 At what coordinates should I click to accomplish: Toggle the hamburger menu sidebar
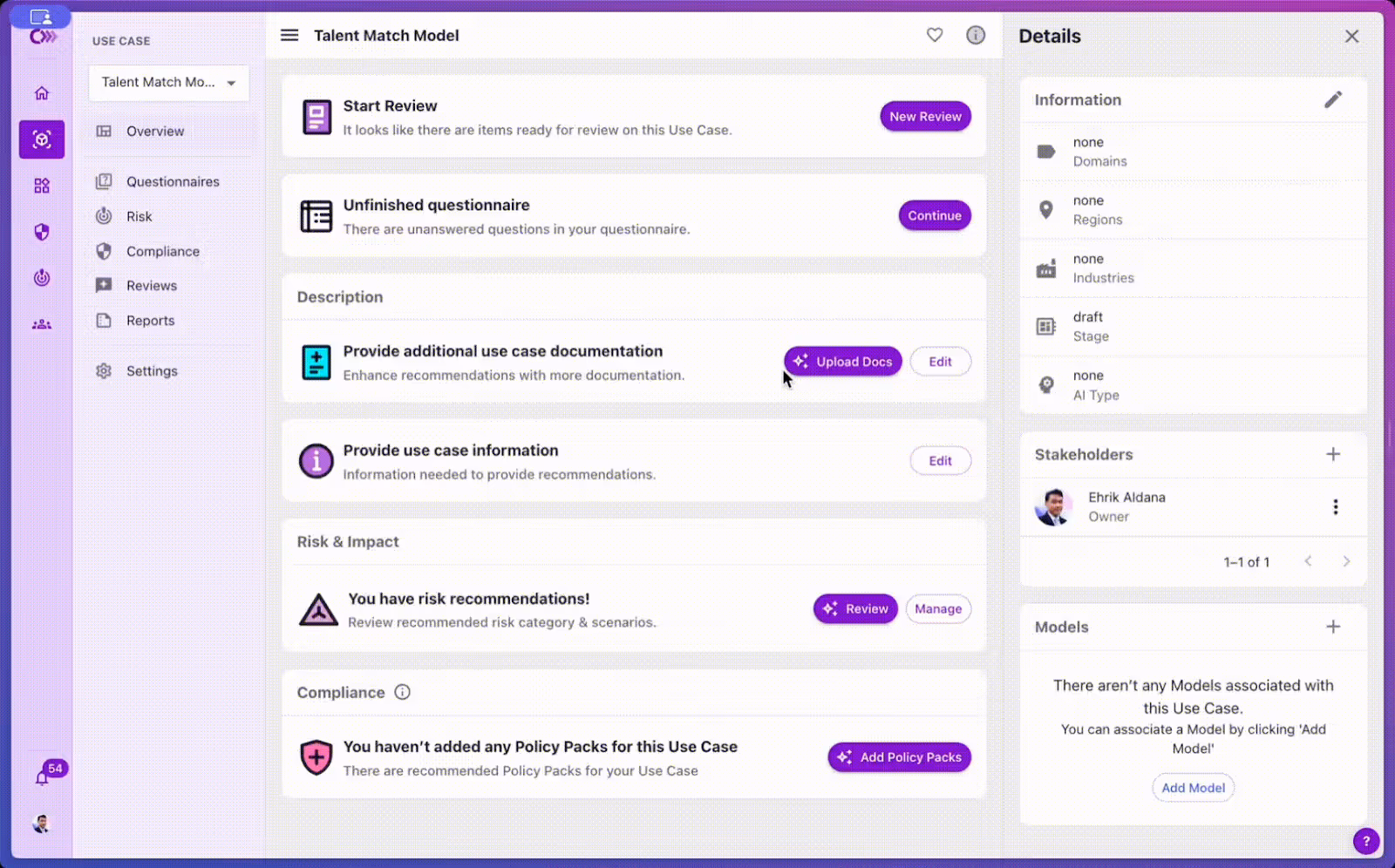tap(289, 35)
